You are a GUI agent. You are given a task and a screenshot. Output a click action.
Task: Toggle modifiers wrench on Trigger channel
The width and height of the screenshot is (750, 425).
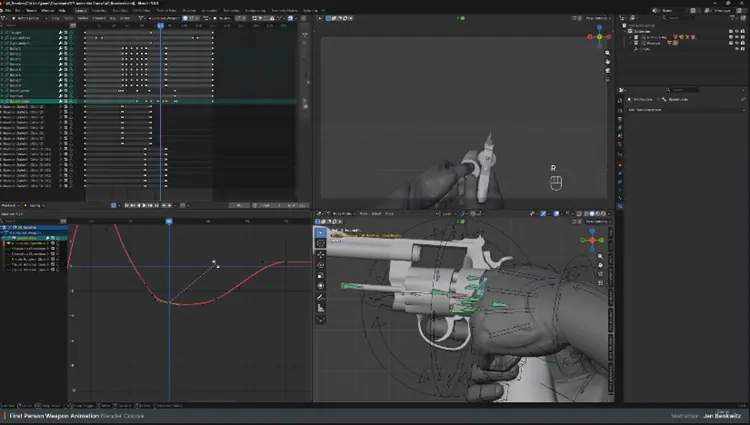coord(61,33)
